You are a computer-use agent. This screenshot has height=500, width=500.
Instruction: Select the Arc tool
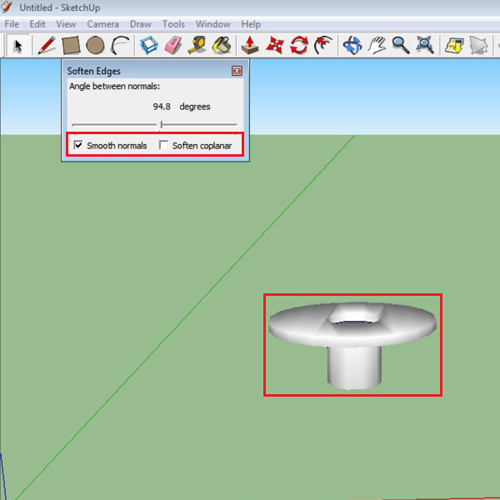click(120, 45)
